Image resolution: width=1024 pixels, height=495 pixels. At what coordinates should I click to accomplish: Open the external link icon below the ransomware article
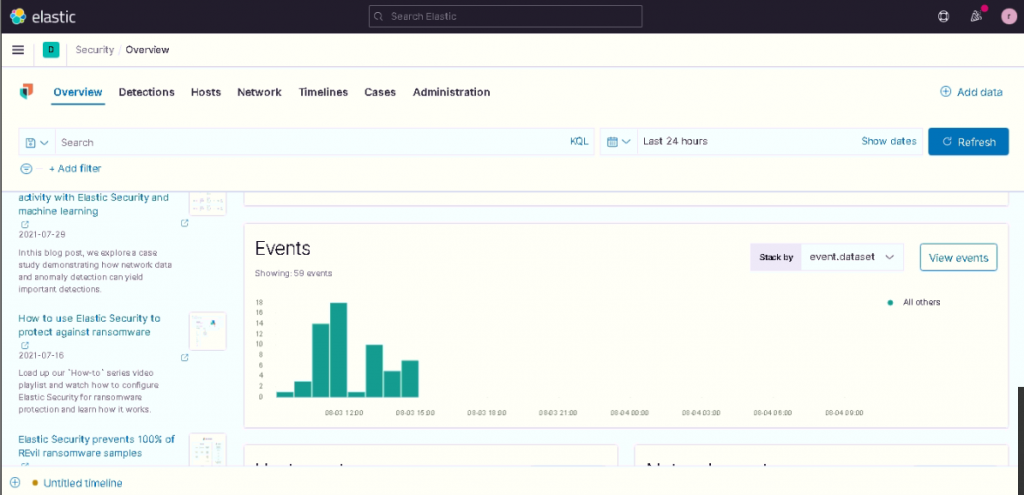click(x=25, y=345)
